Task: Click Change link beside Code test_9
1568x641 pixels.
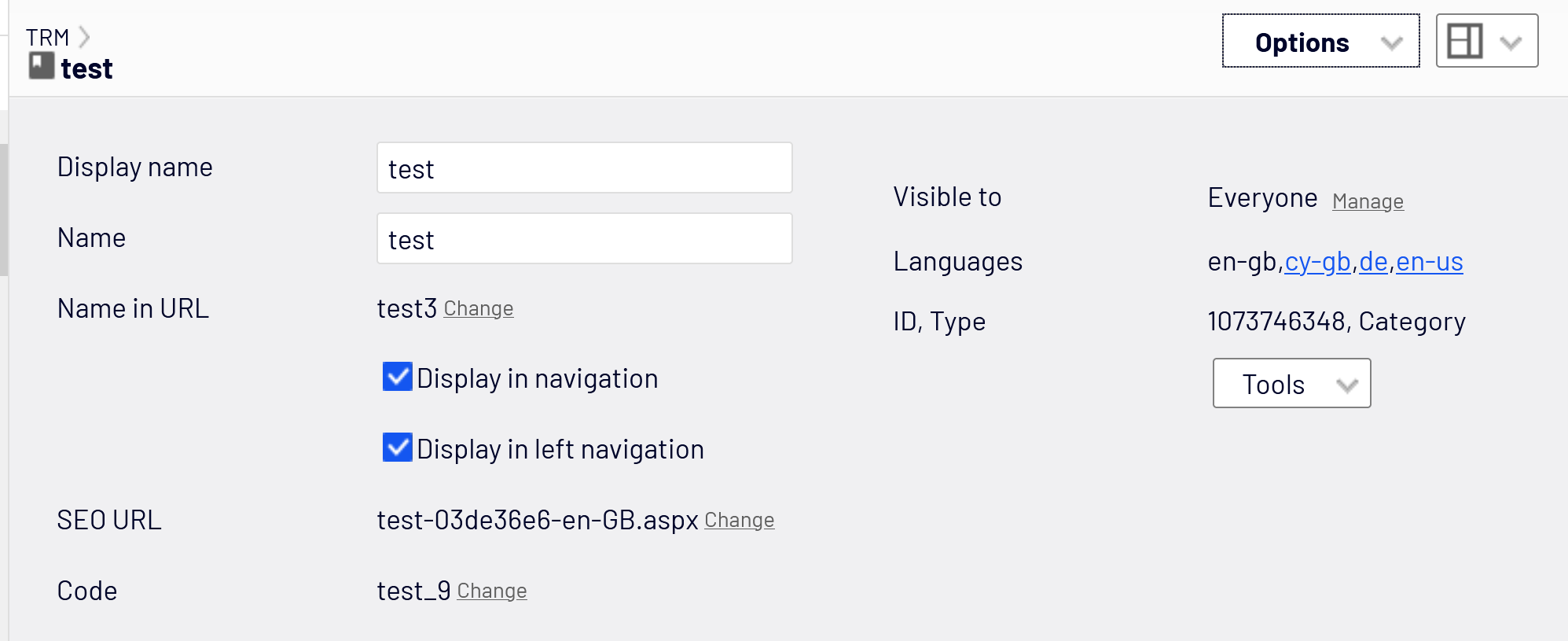Action: point(491,591)
